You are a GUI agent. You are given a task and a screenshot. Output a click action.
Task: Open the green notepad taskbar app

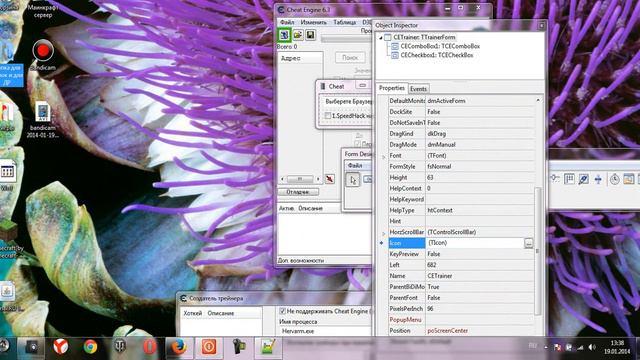pyautogui.click(x=268, y=347)
